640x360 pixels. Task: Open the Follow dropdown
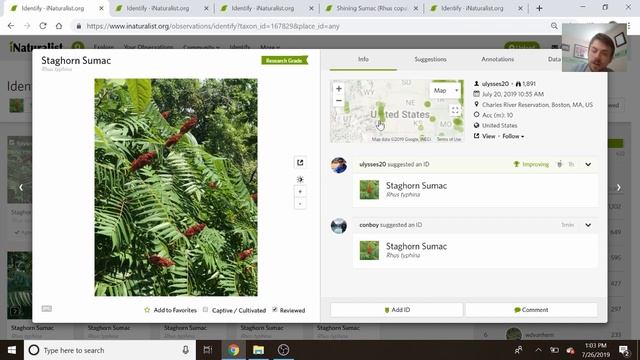click(513, 136)
